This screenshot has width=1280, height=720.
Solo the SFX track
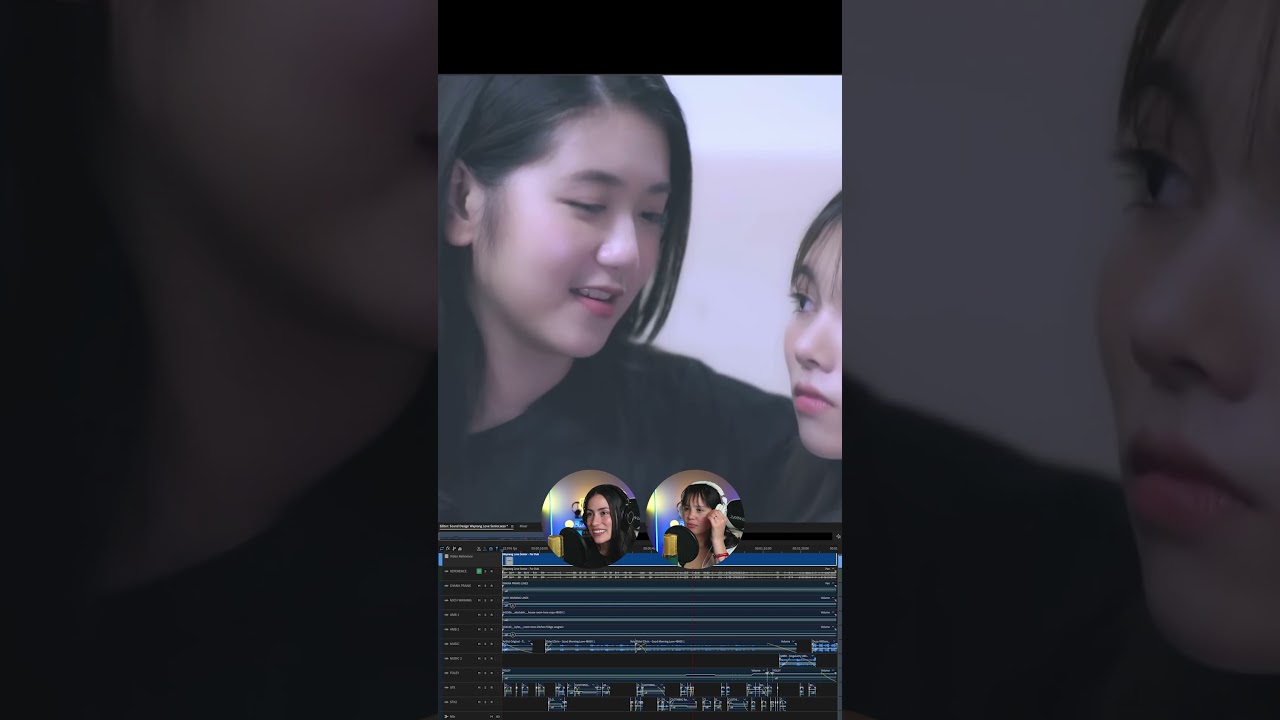(485, 688)
